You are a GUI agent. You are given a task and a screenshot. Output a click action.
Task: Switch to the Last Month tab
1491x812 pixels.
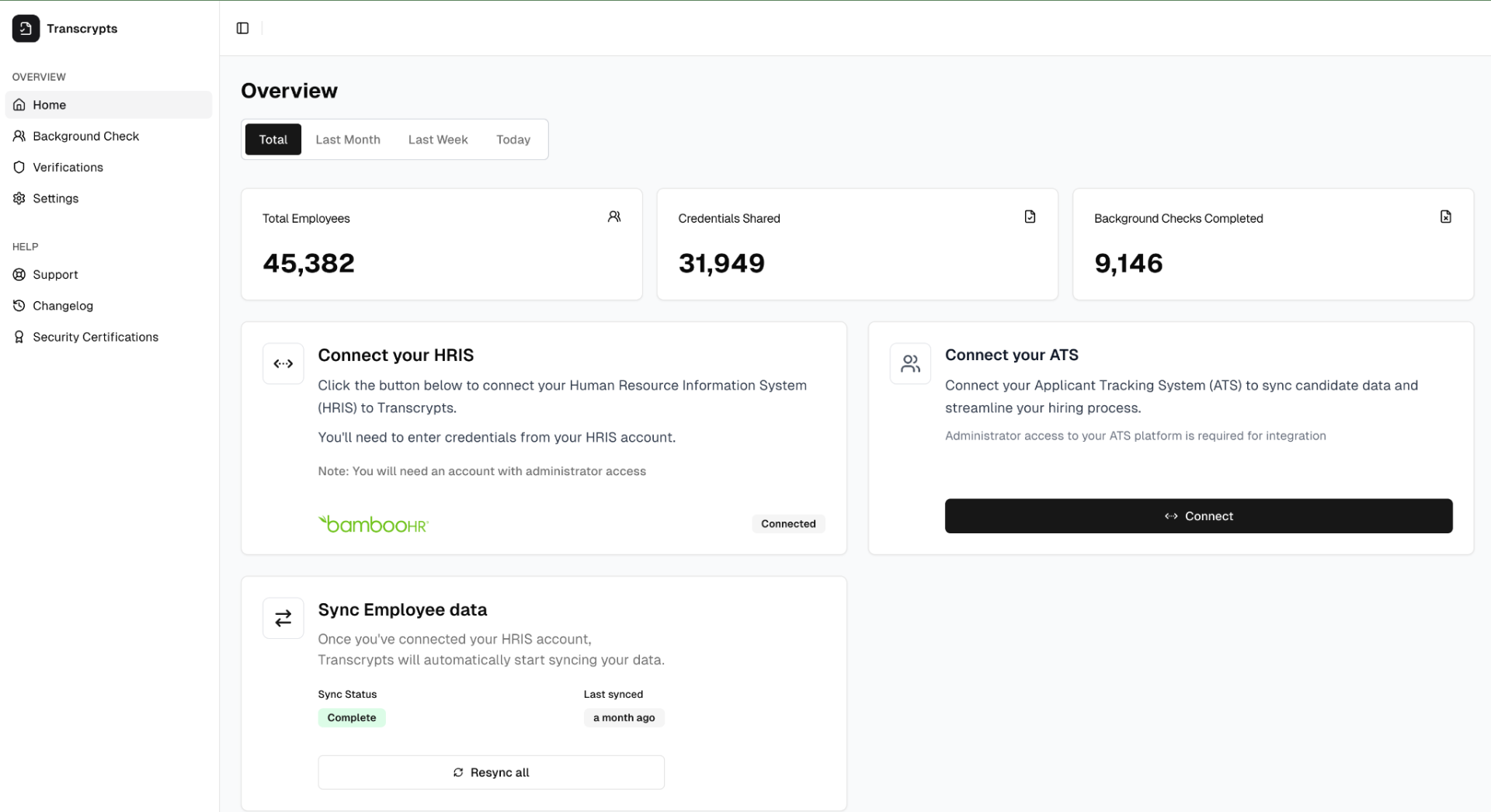[347, 140]
